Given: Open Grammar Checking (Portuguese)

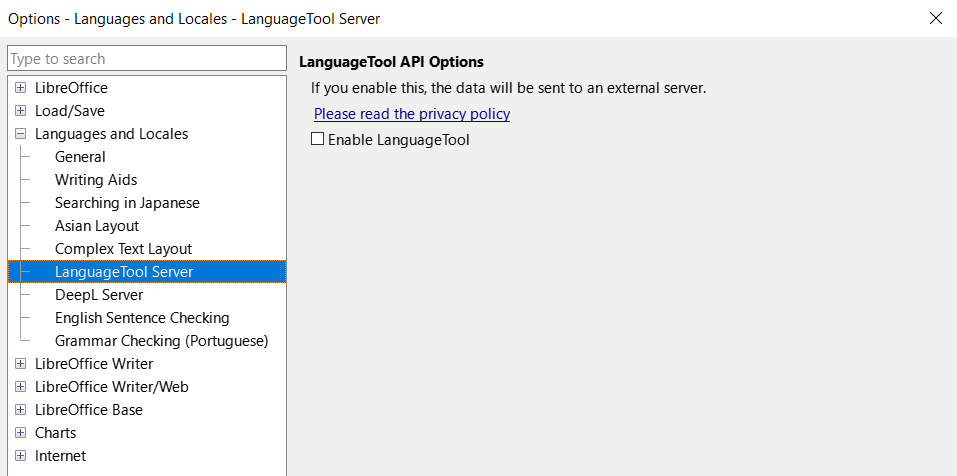Looking at the screenshot, I should coord(162,341).
